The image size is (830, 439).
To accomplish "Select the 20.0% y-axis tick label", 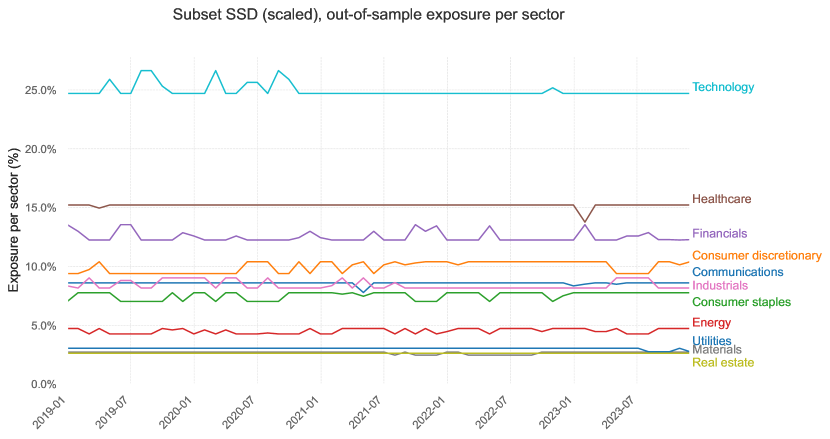I will pos(41,149).
